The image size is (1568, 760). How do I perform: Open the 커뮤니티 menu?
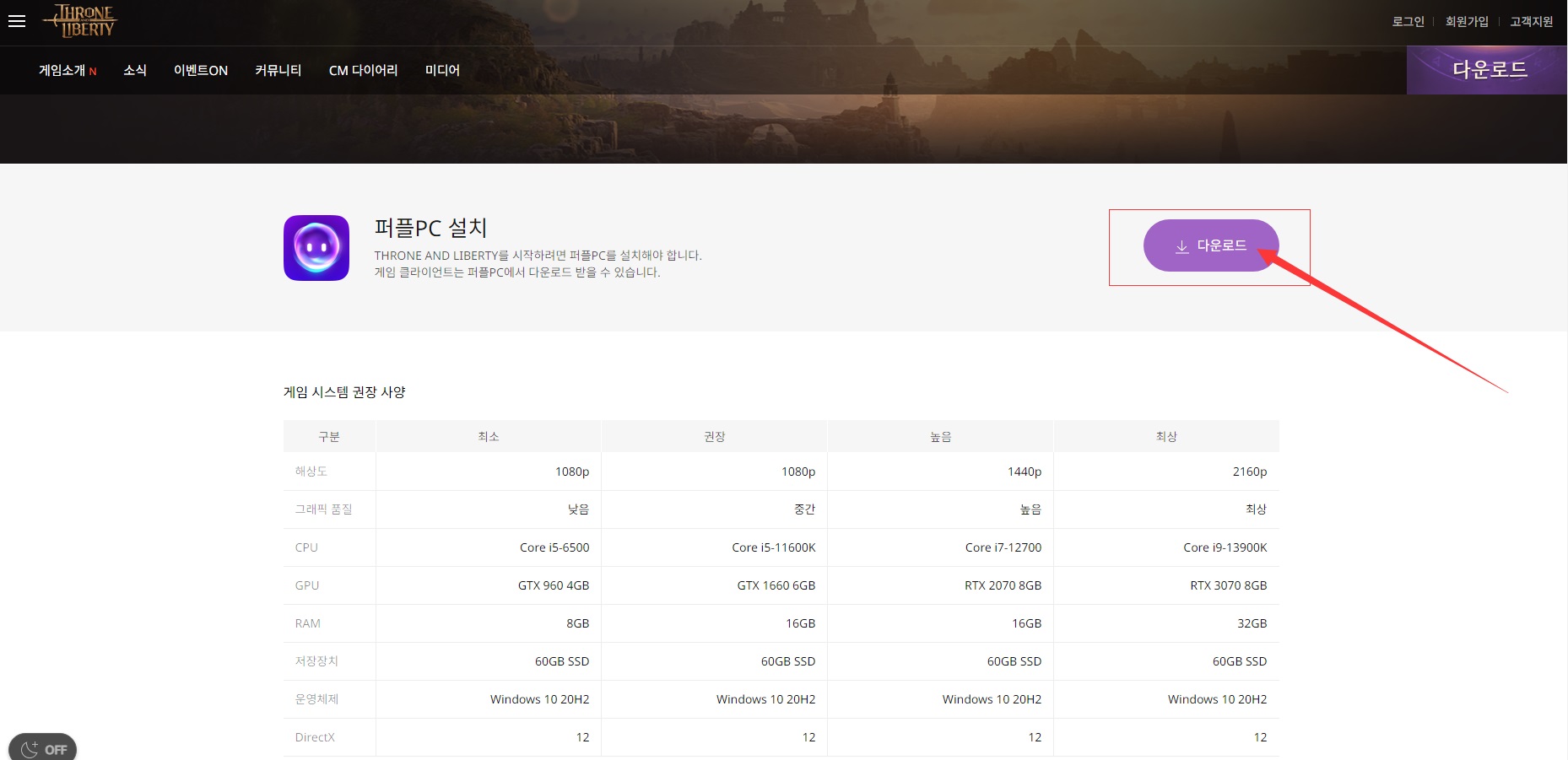click(x=278, y=70)
